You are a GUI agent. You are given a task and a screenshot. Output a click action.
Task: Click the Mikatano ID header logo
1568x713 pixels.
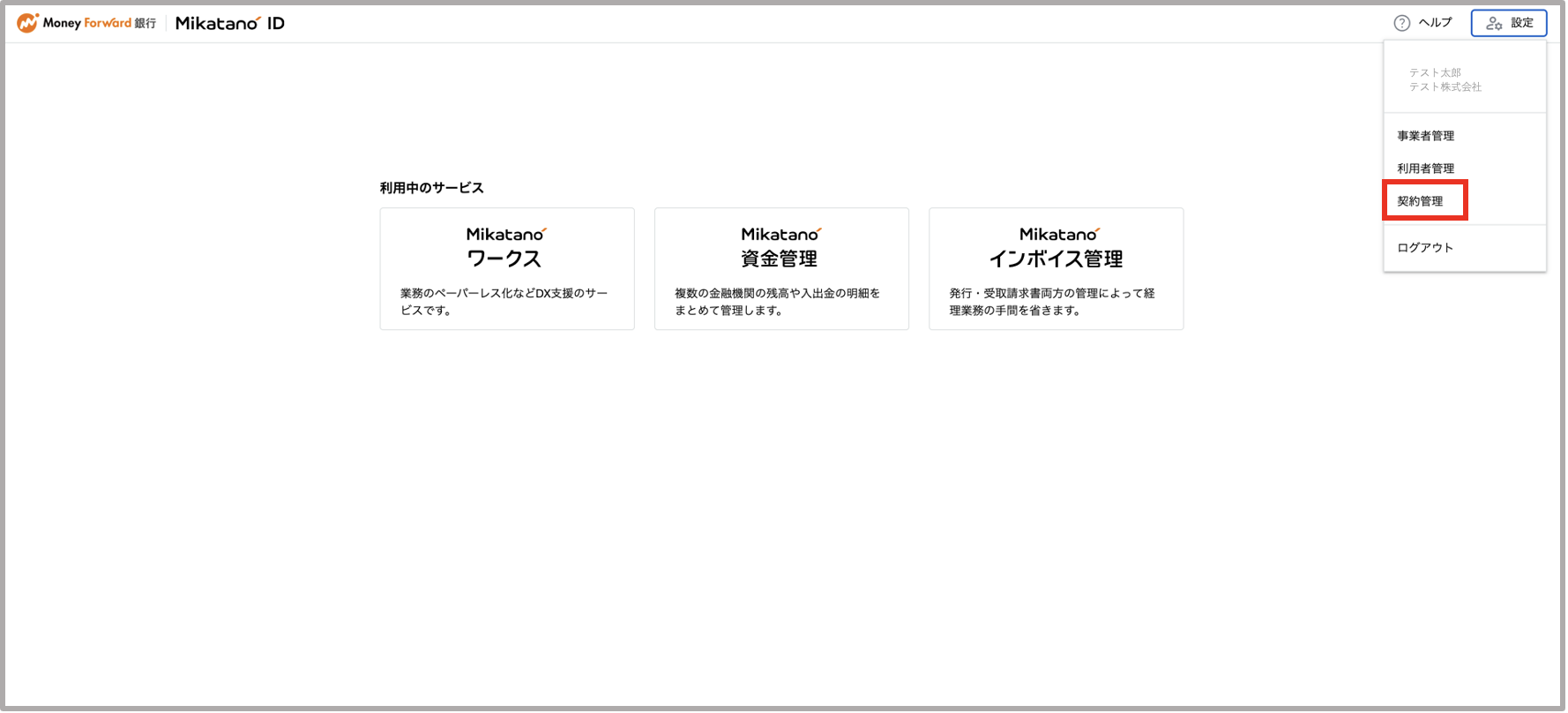tap(230, 24)
